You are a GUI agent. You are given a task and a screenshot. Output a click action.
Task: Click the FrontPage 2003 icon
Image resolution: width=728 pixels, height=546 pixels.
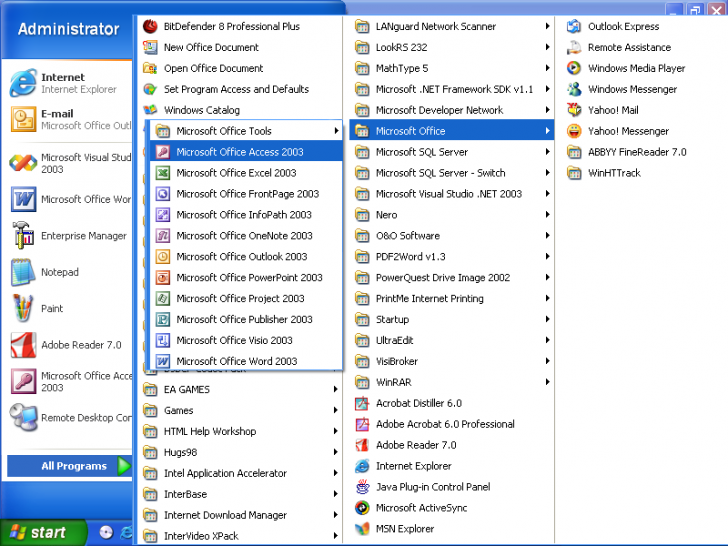tap(162, 194)
